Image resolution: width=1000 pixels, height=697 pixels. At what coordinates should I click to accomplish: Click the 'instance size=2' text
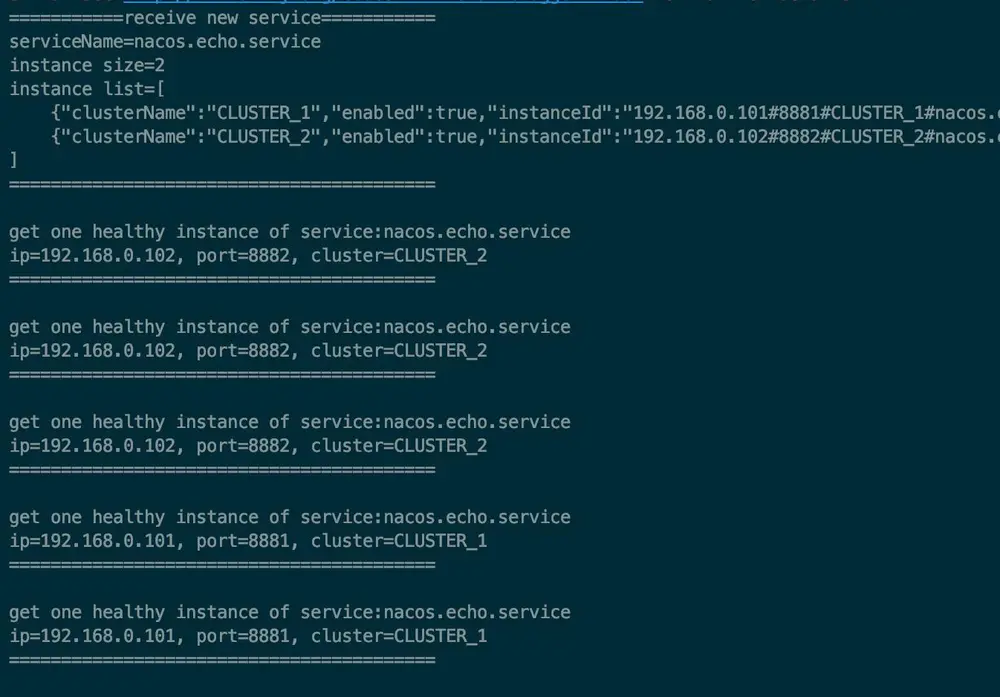pos(87,66)
